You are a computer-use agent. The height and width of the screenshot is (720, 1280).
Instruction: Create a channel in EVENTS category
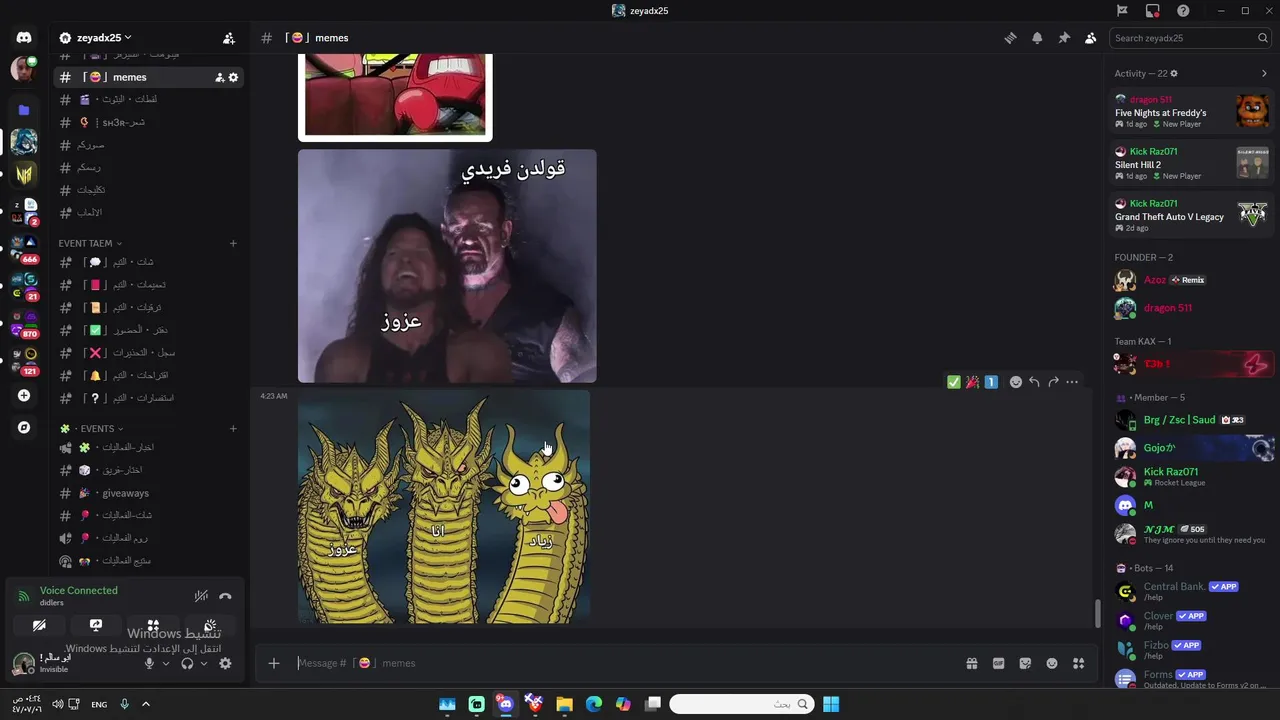(233, 429)
